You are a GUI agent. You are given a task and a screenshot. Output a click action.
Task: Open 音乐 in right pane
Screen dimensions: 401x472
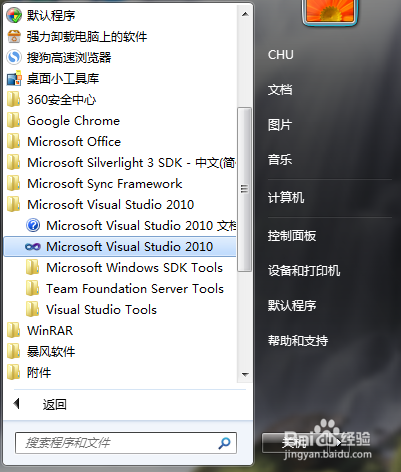(280, 159)
